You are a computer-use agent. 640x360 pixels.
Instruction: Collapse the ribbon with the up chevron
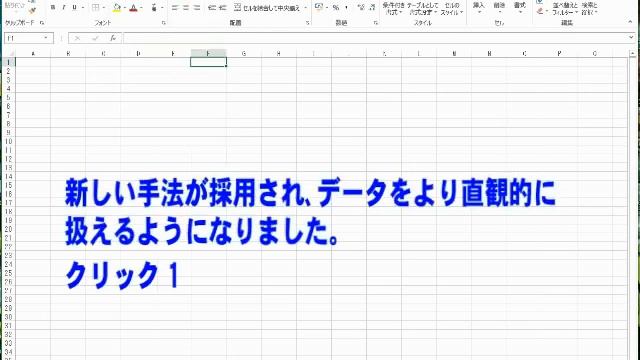[x=631, y=22]
